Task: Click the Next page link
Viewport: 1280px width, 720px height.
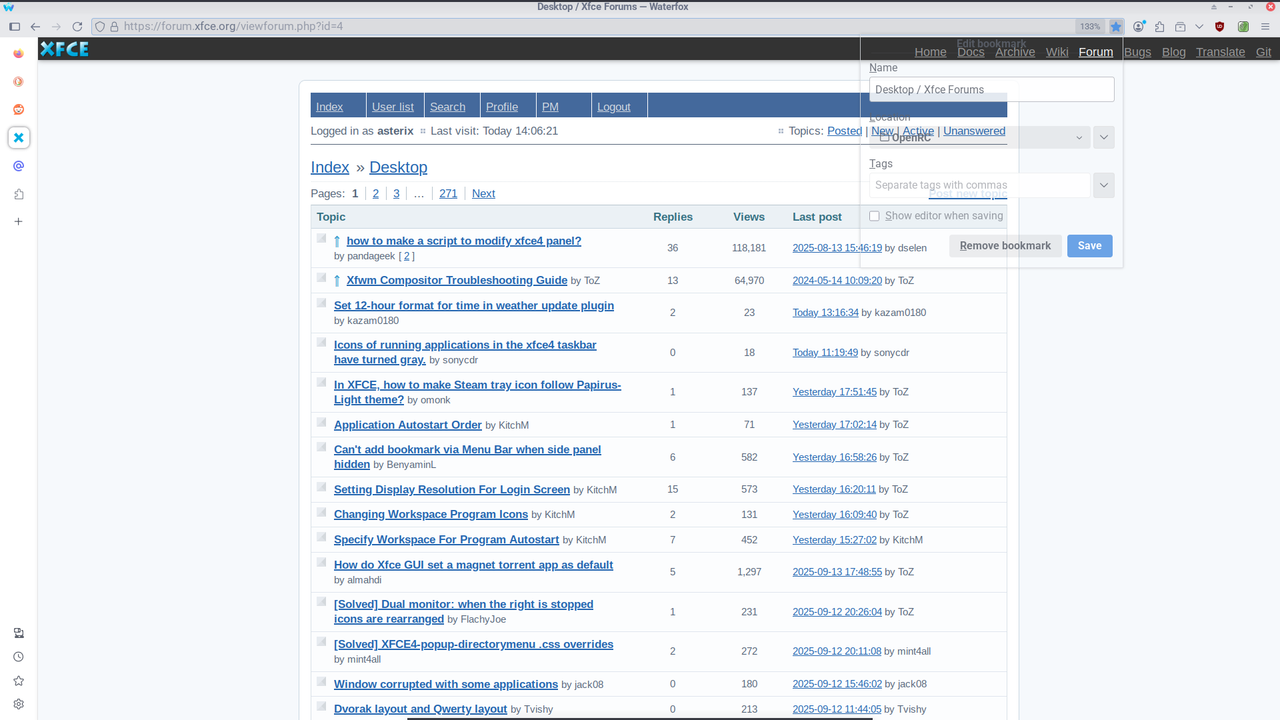Action: tap(483, 194)
